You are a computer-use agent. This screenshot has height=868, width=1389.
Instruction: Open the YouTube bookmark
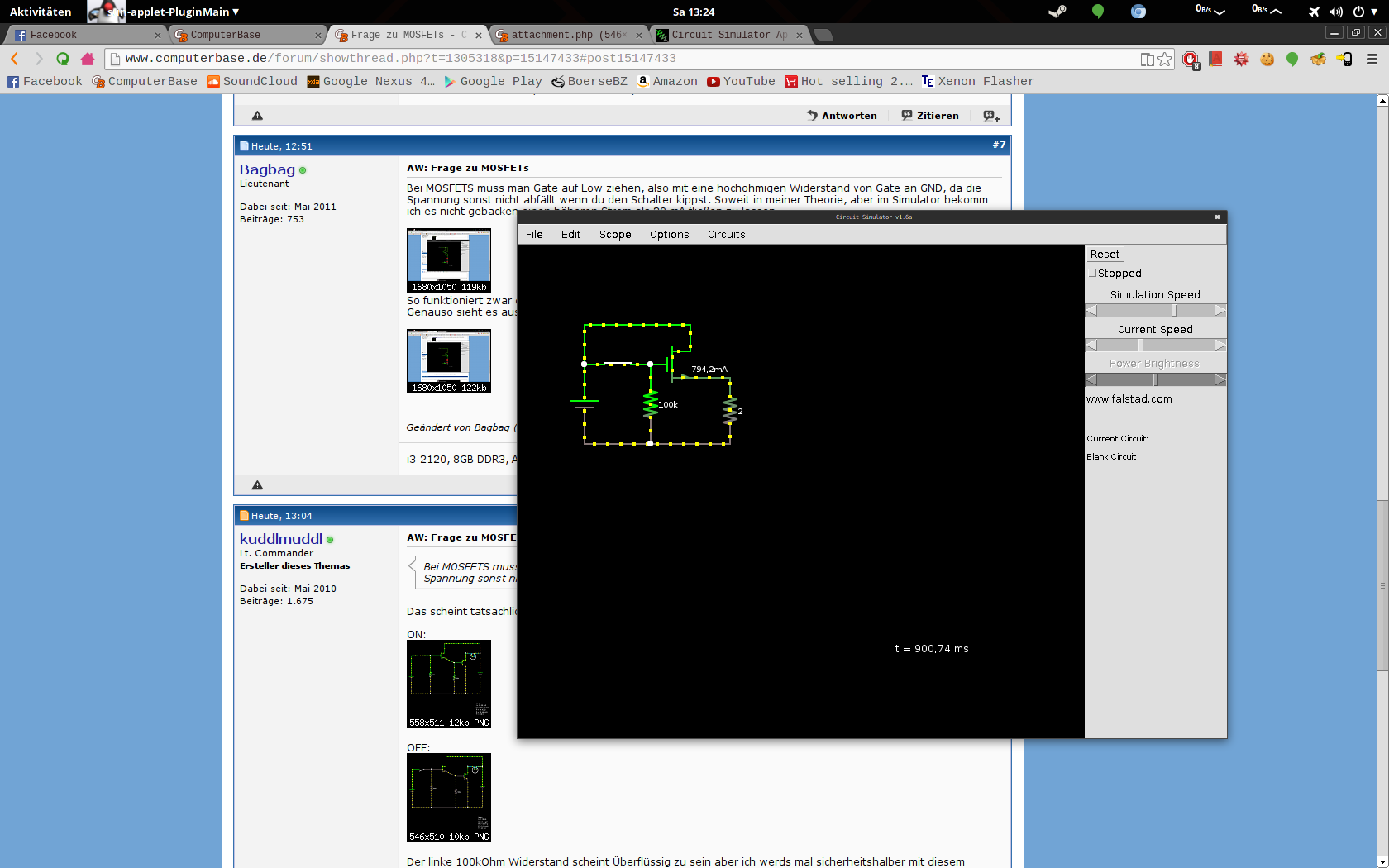[741, 81]
